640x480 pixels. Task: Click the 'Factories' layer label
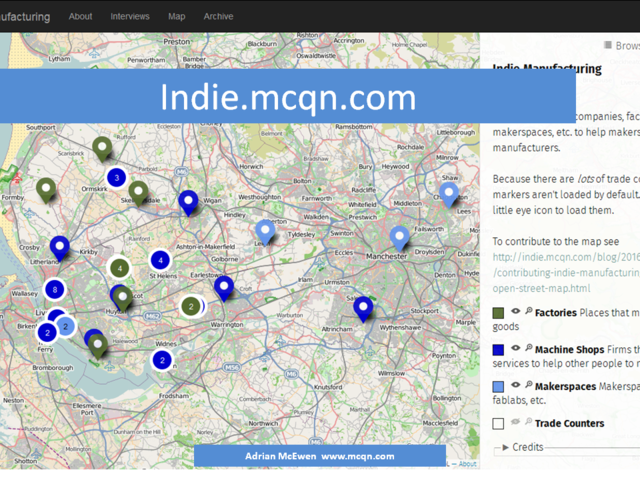(556, 313)
